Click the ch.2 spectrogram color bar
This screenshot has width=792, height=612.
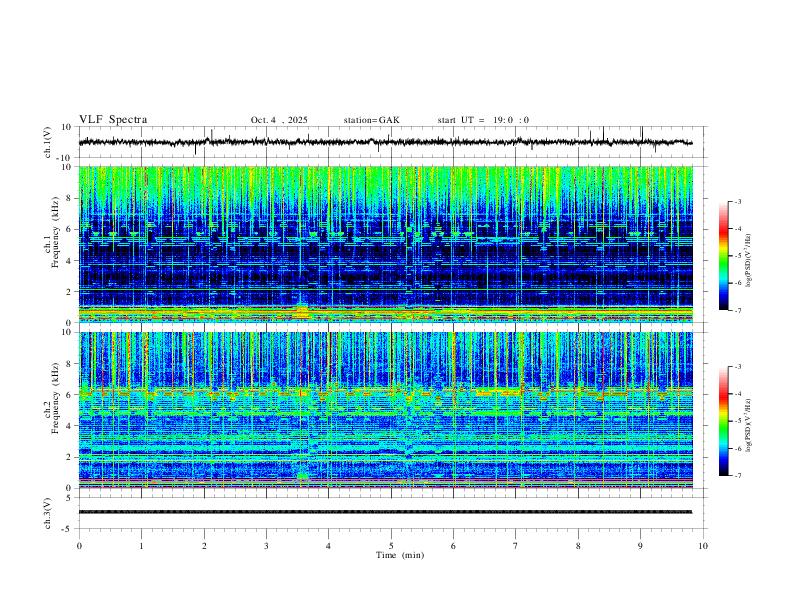click(724, 421)
